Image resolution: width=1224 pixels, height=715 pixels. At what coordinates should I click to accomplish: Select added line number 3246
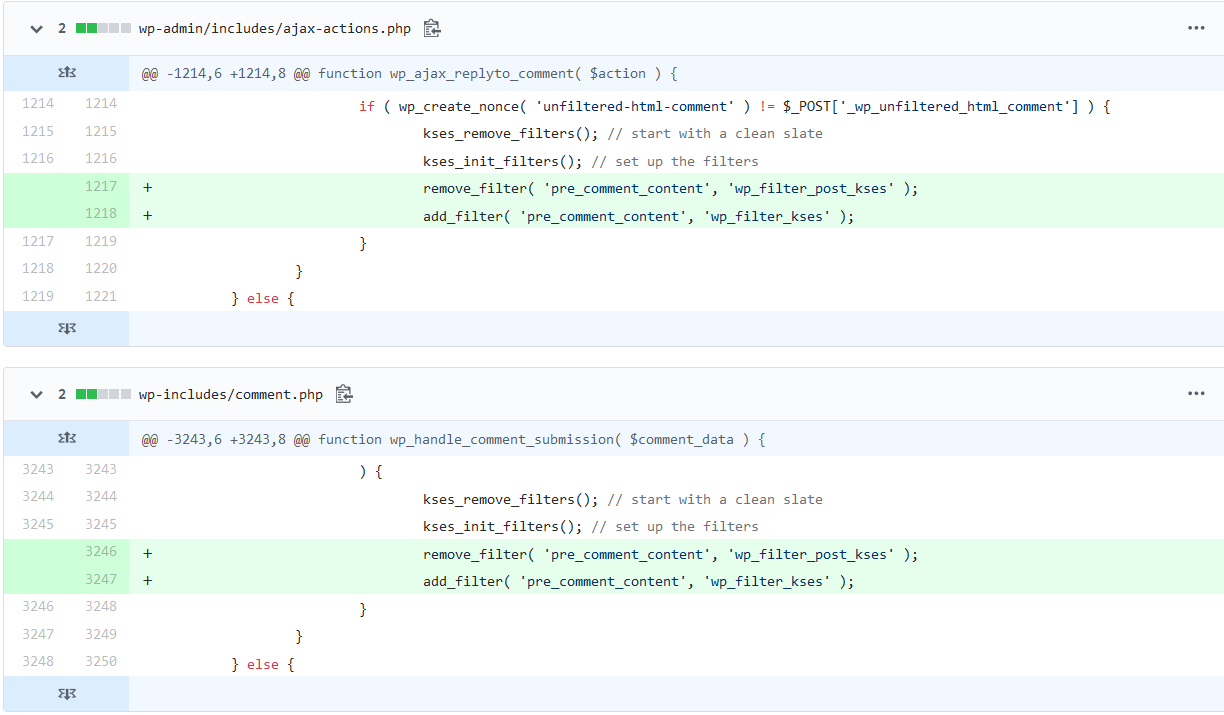click(100, 552)
